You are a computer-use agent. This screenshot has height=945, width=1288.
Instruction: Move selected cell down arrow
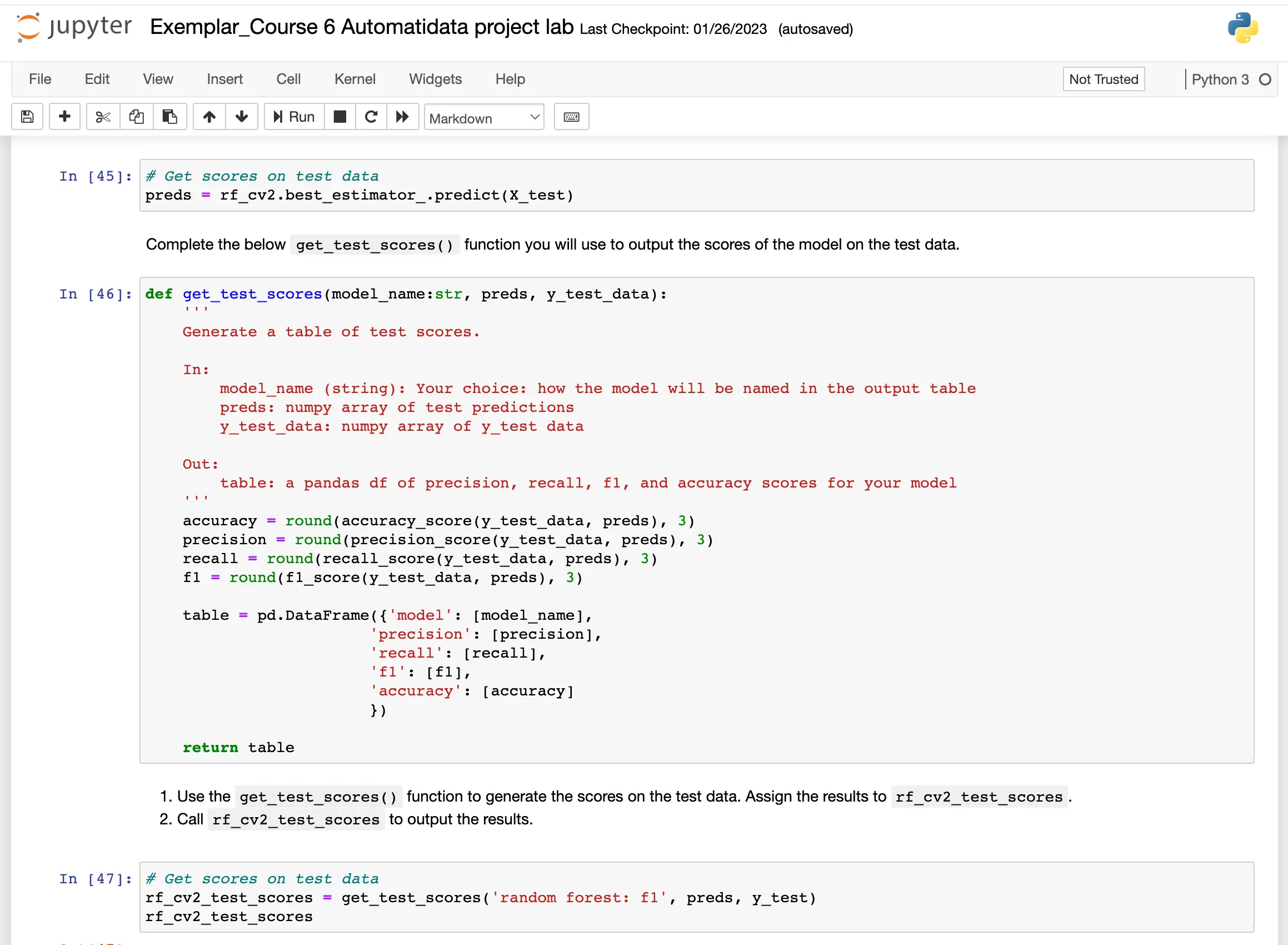pyautogui.click(x=242, y=117)
